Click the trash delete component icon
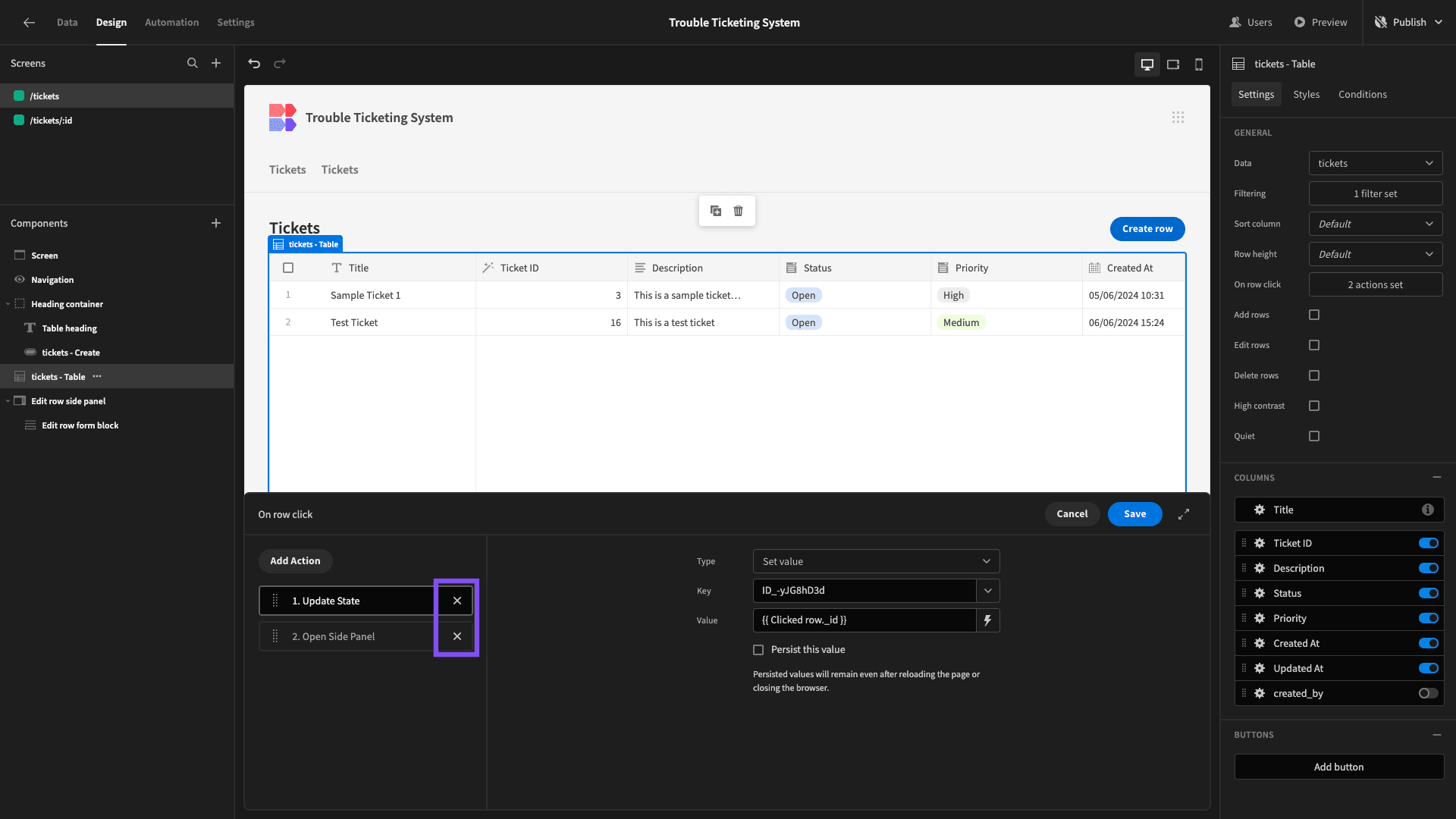 click(x=738, y=211)
